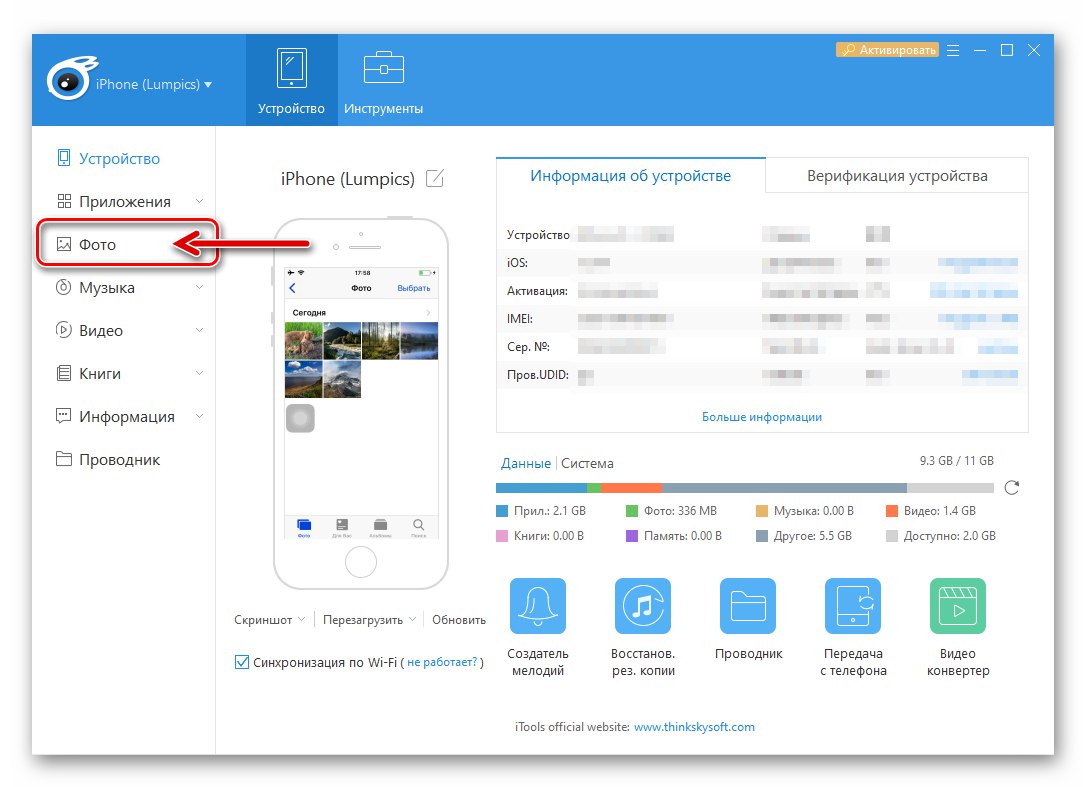Viewport: 1086px width, 787px height.
Task: Click the AssistiveTouch button in phone preview
Action: click(x=301, y=418)
